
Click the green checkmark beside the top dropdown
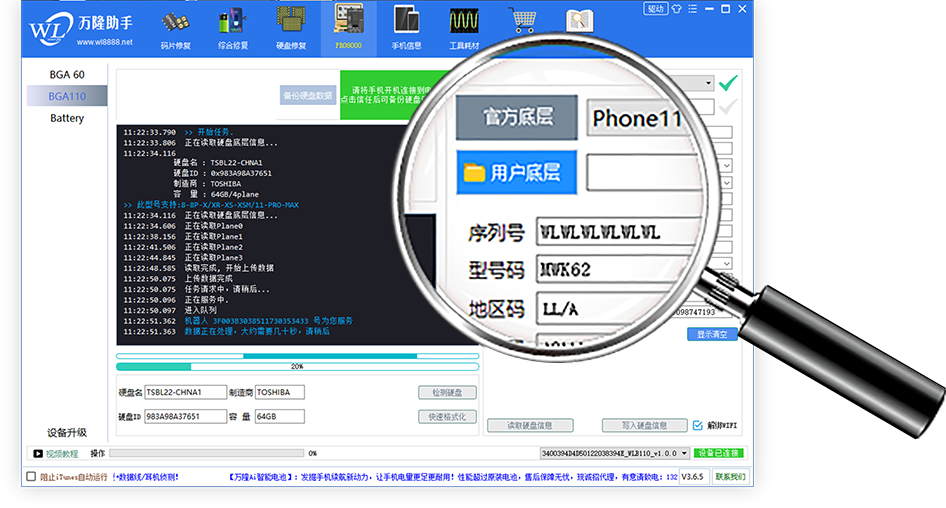click(728, 83)
